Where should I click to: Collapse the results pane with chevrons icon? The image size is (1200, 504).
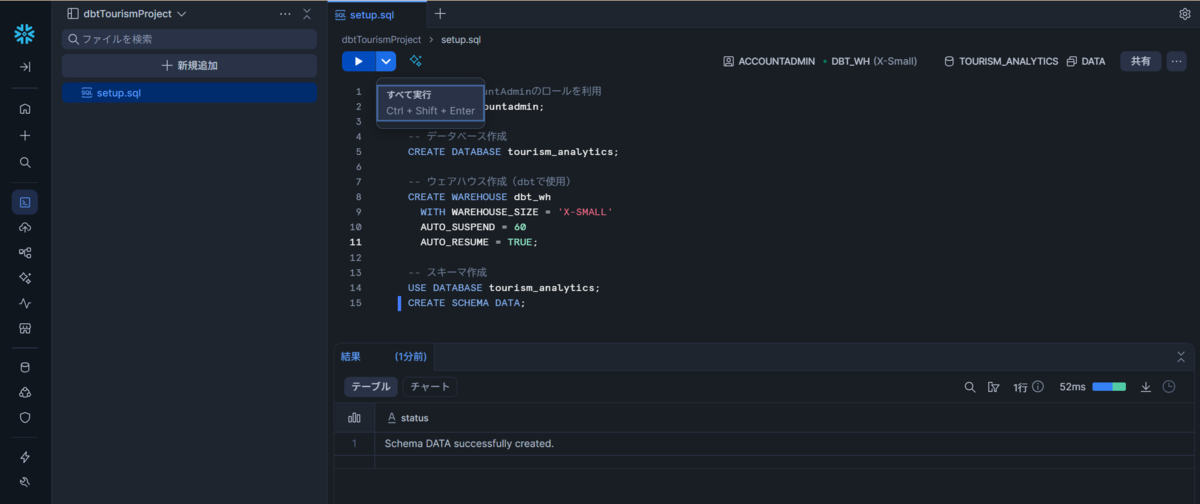pos(1181,356)
